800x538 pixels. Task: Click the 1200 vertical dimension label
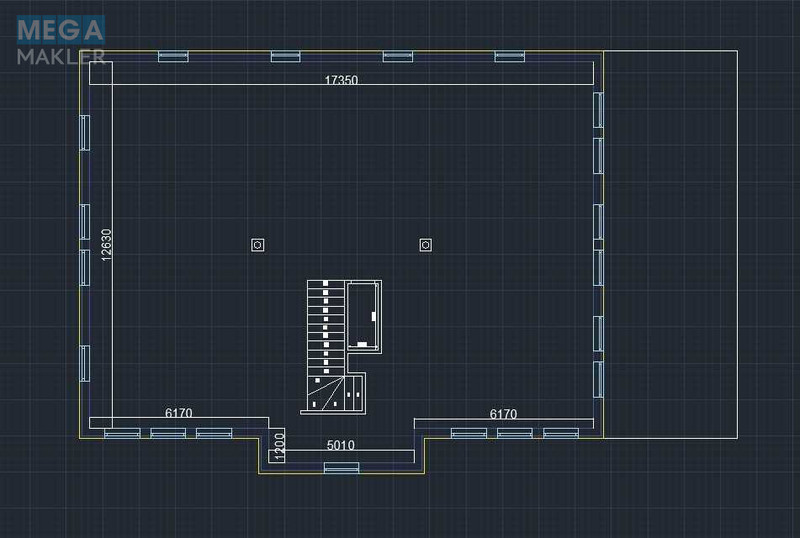point(279,447)
